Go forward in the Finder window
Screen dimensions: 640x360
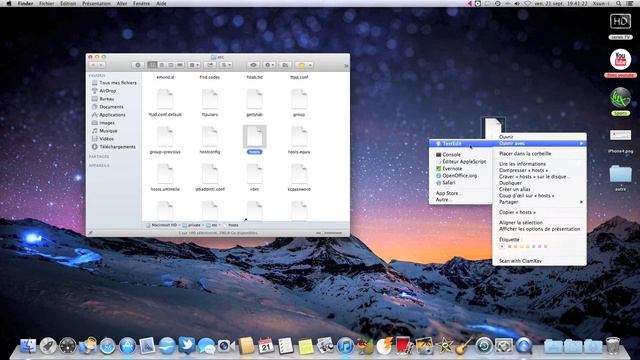pos(101,65)
